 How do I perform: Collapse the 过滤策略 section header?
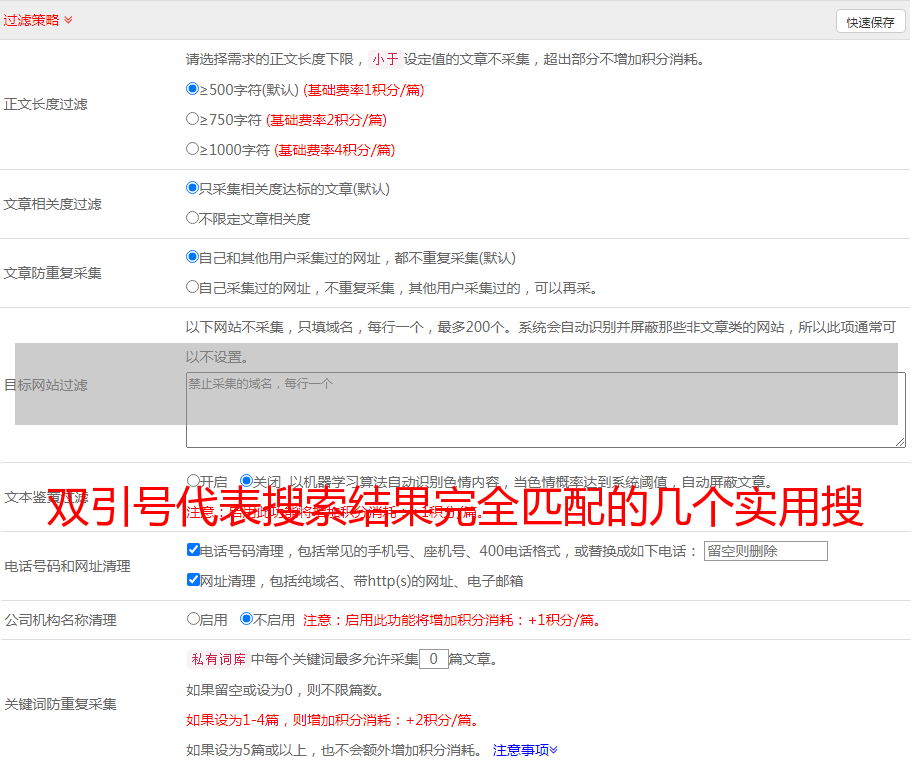coord(38,20)
